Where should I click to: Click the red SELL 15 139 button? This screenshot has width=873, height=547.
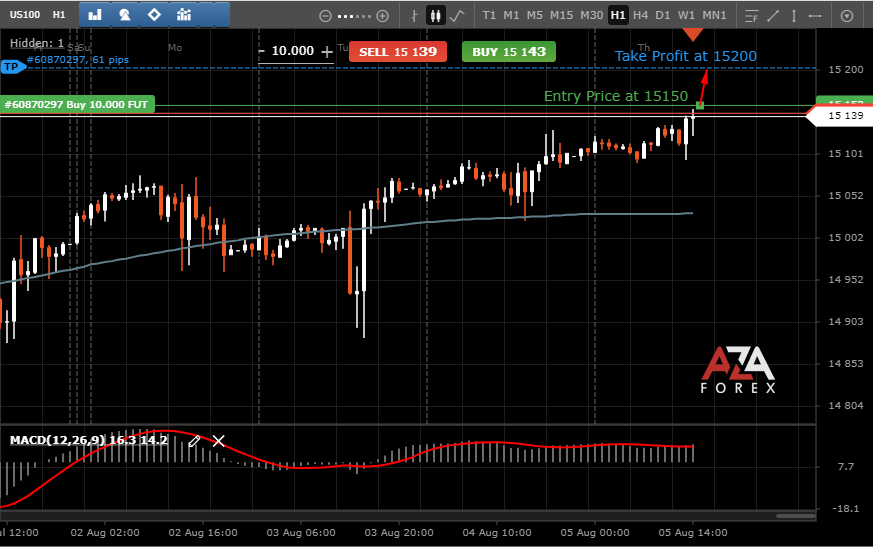click(398, 52)
